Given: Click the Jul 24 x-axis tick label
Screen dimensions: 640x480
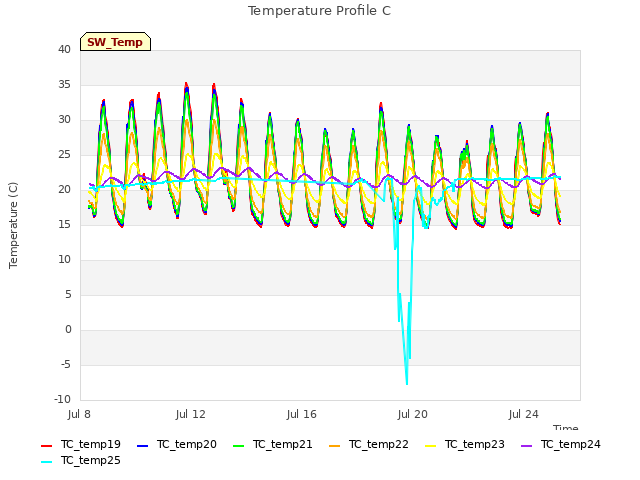Looking at the screenshot, I should [x=523, y=415].
